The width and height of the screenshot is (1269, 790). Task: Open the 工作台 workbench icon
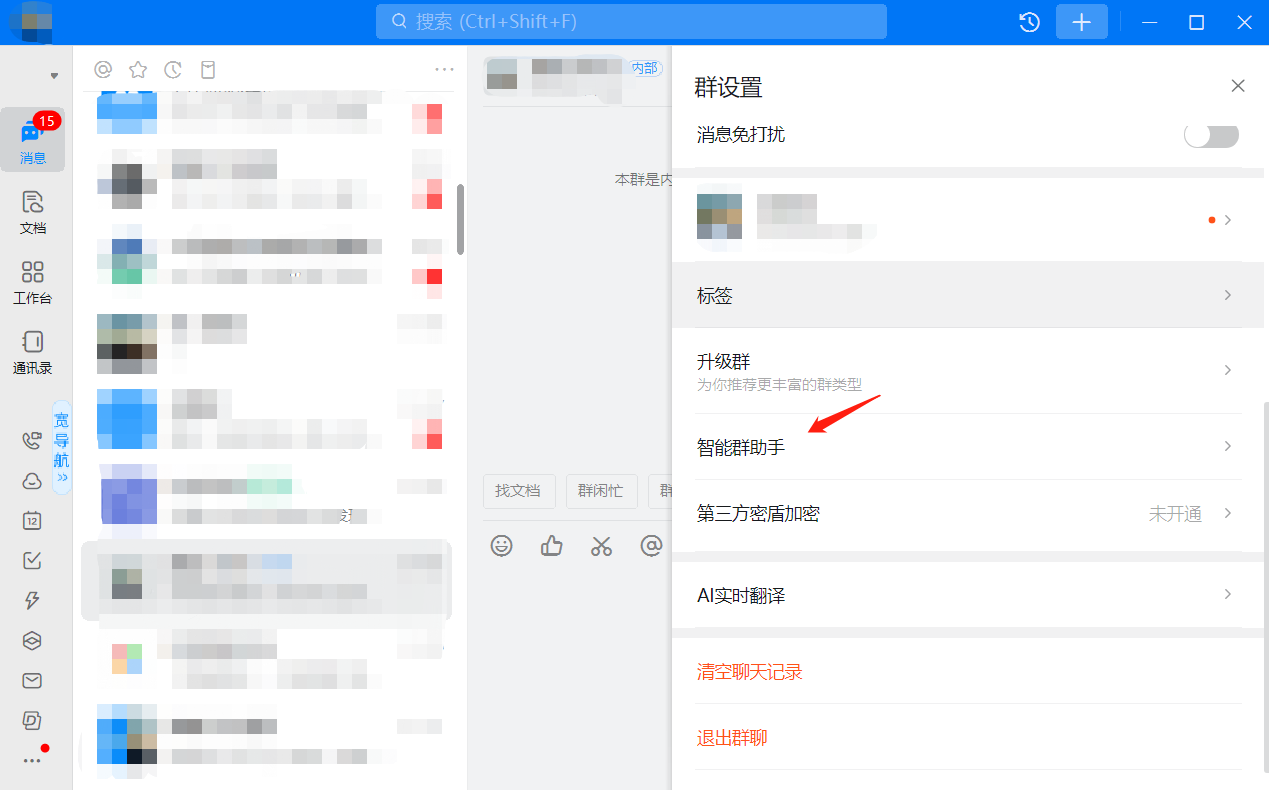tap(33, 281)
